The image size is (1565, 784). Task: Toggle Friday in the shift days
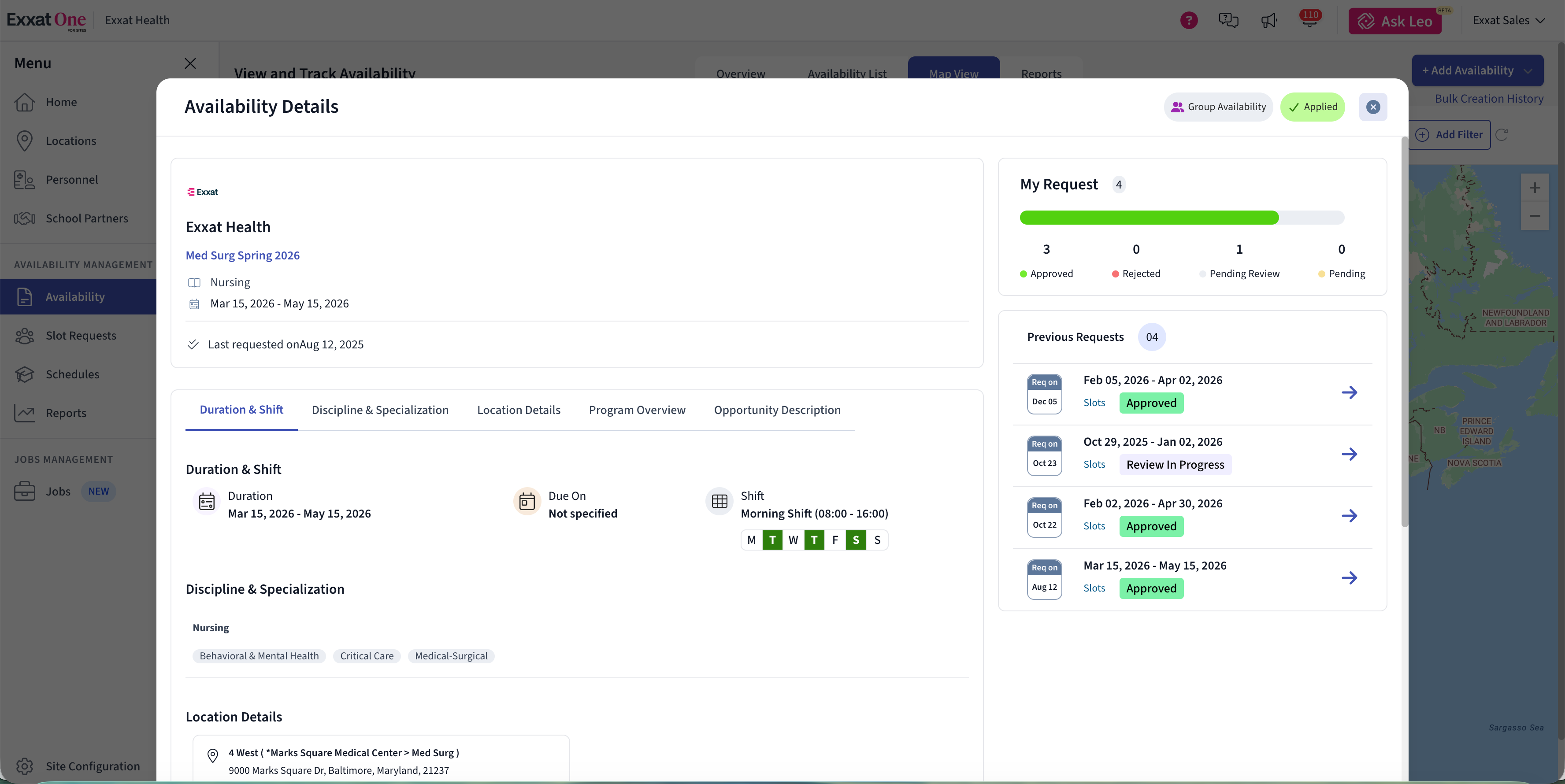click(x=835, y=540)
